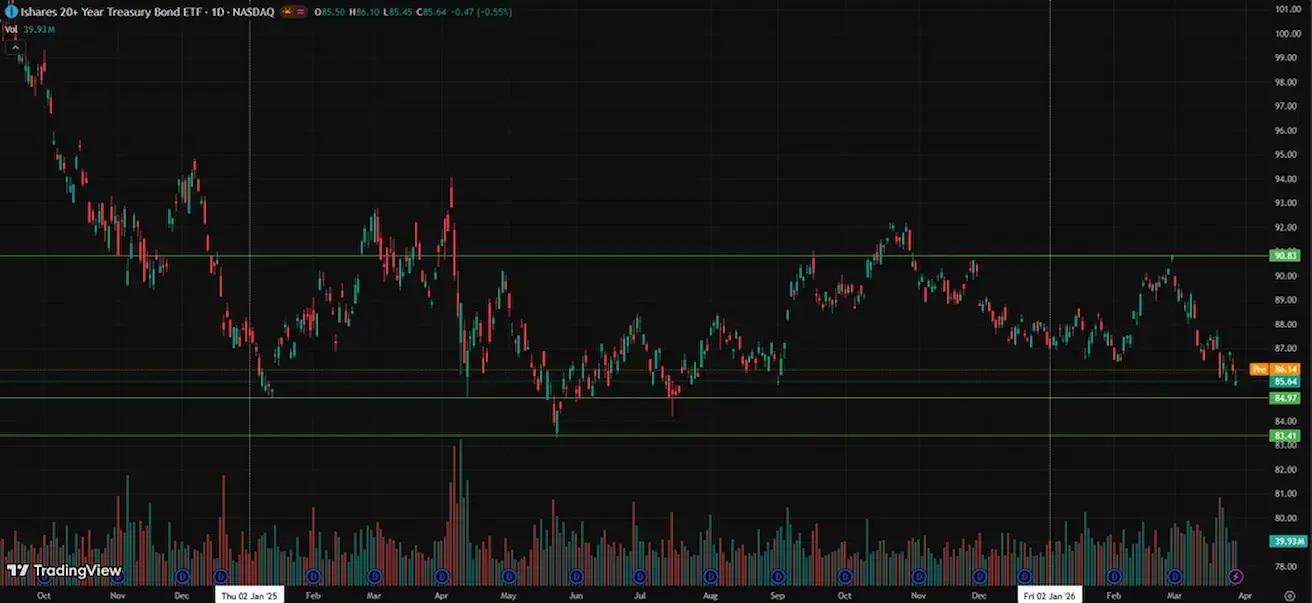Click the iShares symbol logo icon
The width and height of the screenshot is (1312, 603).
10,12
